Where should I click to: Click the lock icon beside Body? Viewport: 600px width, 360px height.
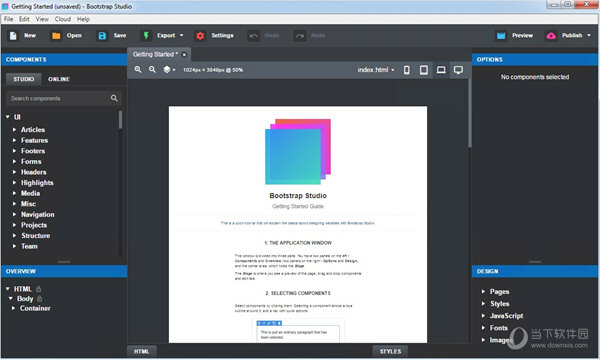40,298
